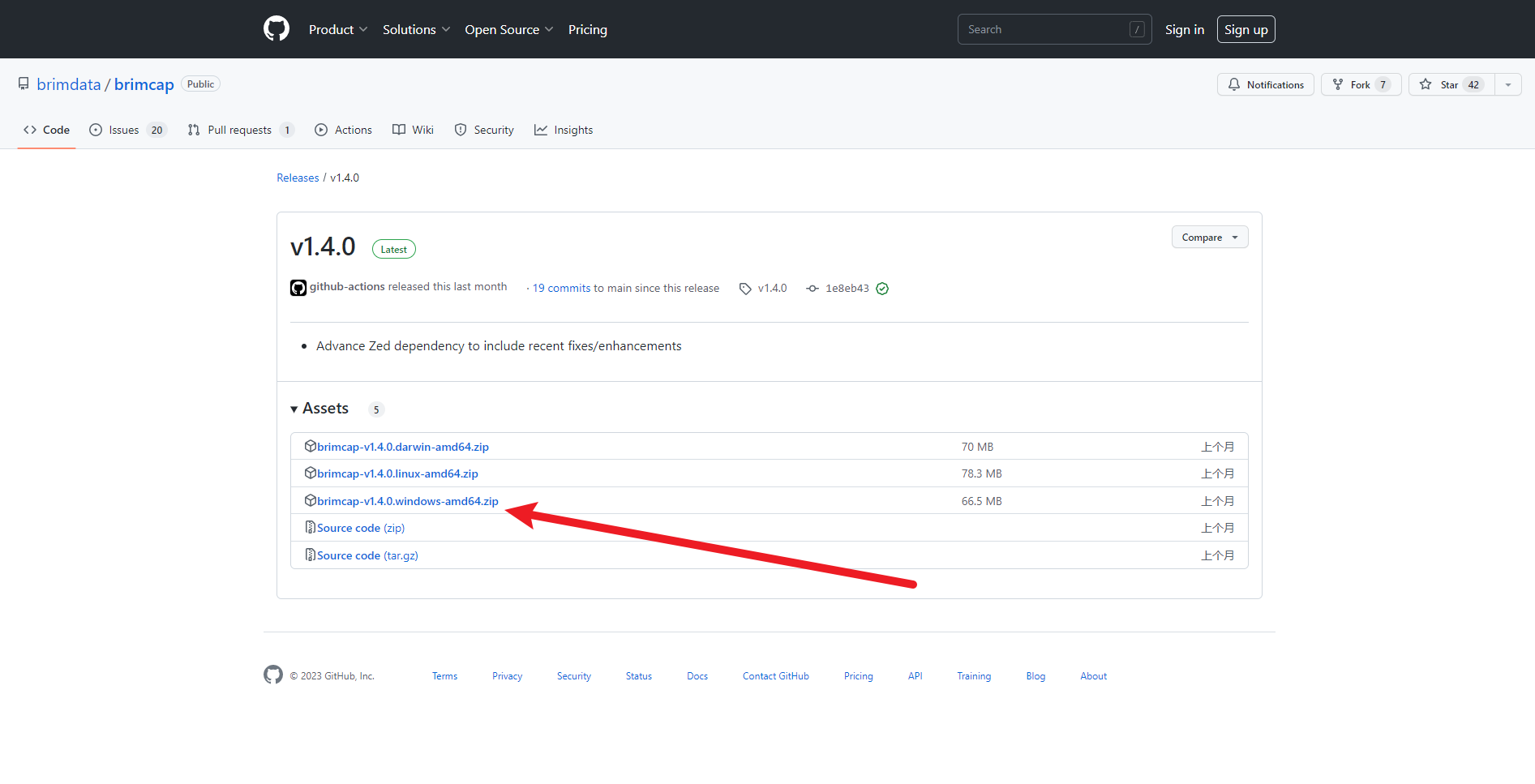The width and height of the screenshot is (1535, 784).
Task: Open the Security tab
Action: coord(484,130)
